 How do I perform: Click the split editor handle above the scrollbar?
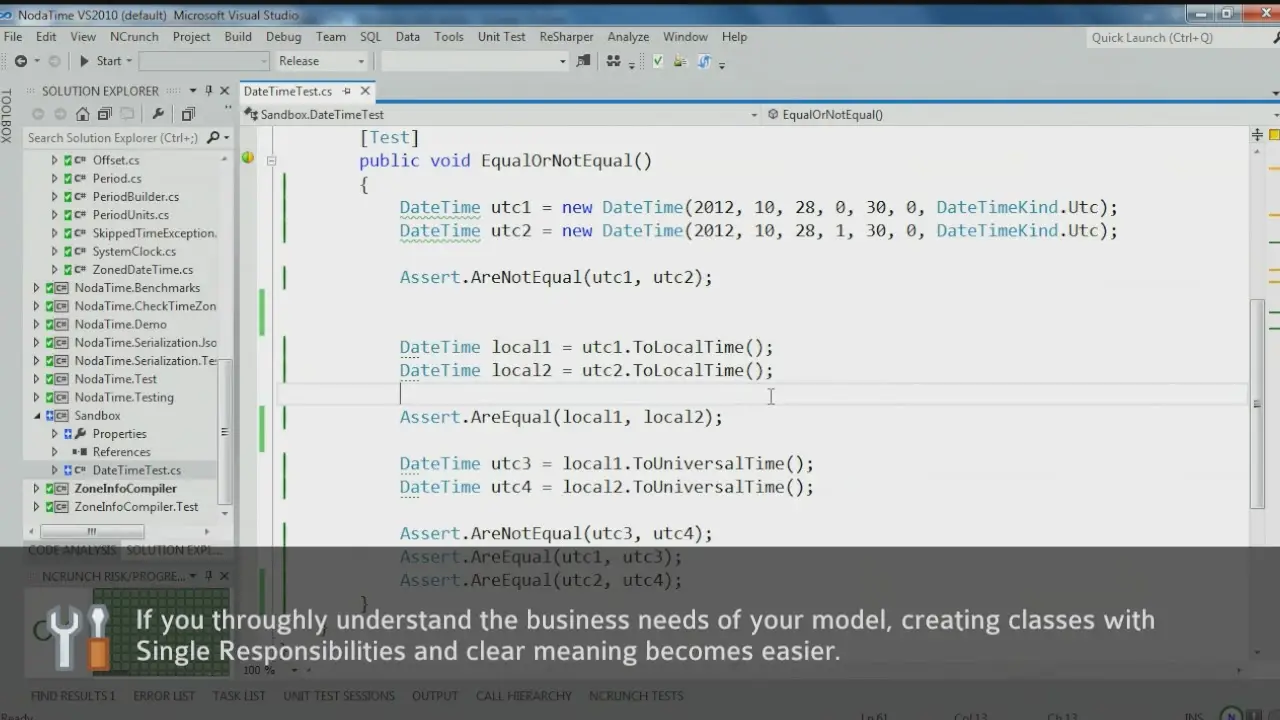click(x=1257, y=134)
